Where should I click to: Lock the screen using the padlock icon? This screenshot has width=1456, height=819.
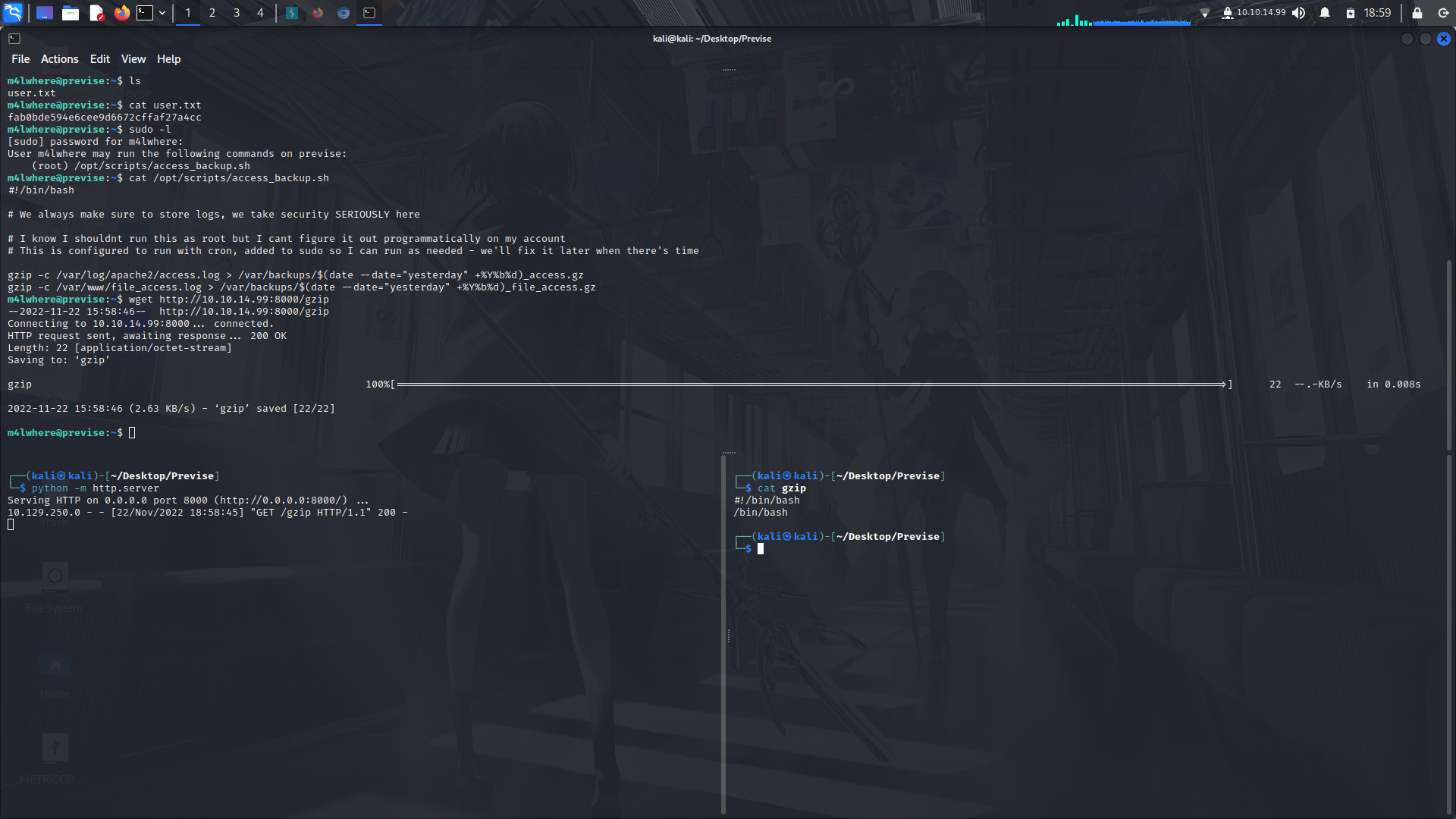tap(1417, 12)
